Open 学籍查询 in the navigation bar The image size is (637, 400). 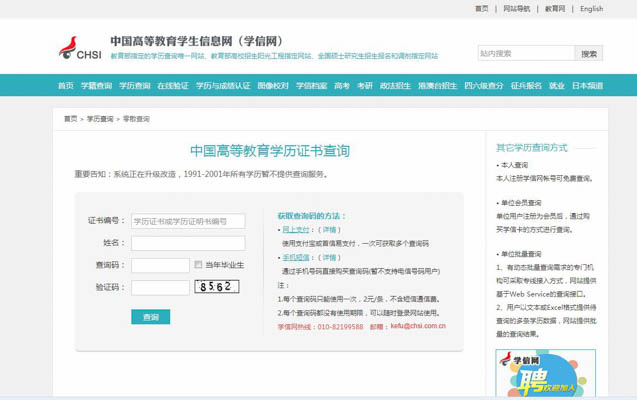tap(97, 86)
